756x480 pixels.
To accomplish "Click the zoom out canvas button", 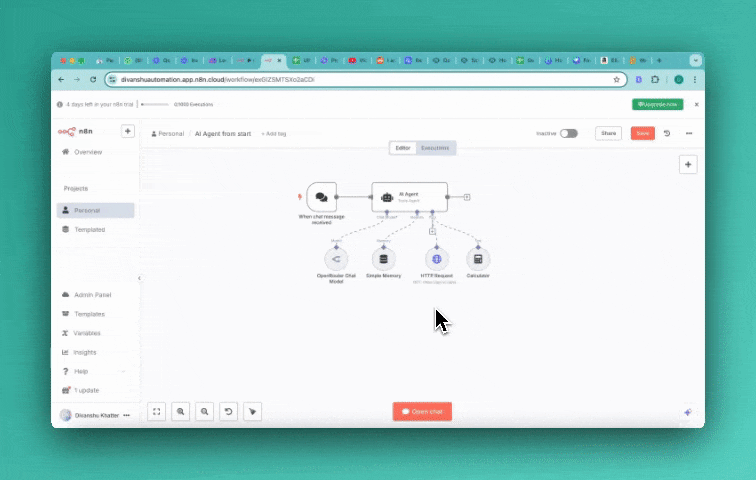I will [x=204, y=412].
